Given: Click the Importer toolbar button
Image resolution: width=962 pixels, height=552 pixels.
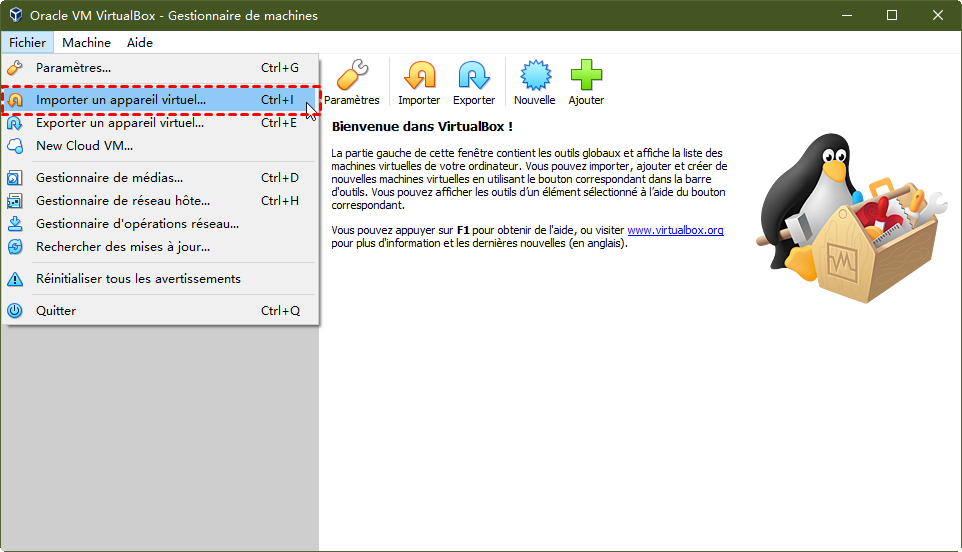Looking at the screenshot, I should coord(419,82).
